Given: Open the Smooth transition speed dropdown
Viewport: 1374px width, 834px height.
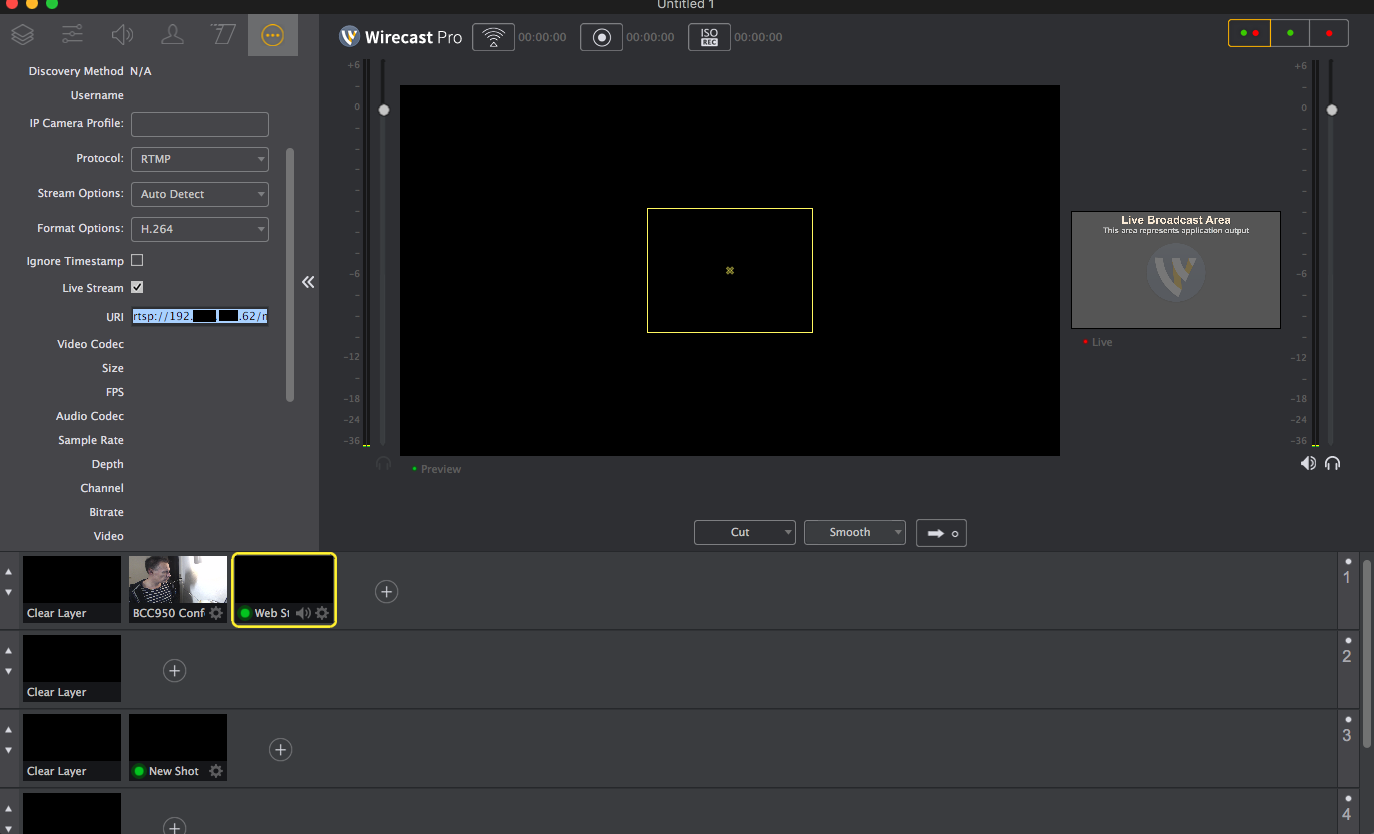Looking at the screenshot, I should (x=854, y=532).
